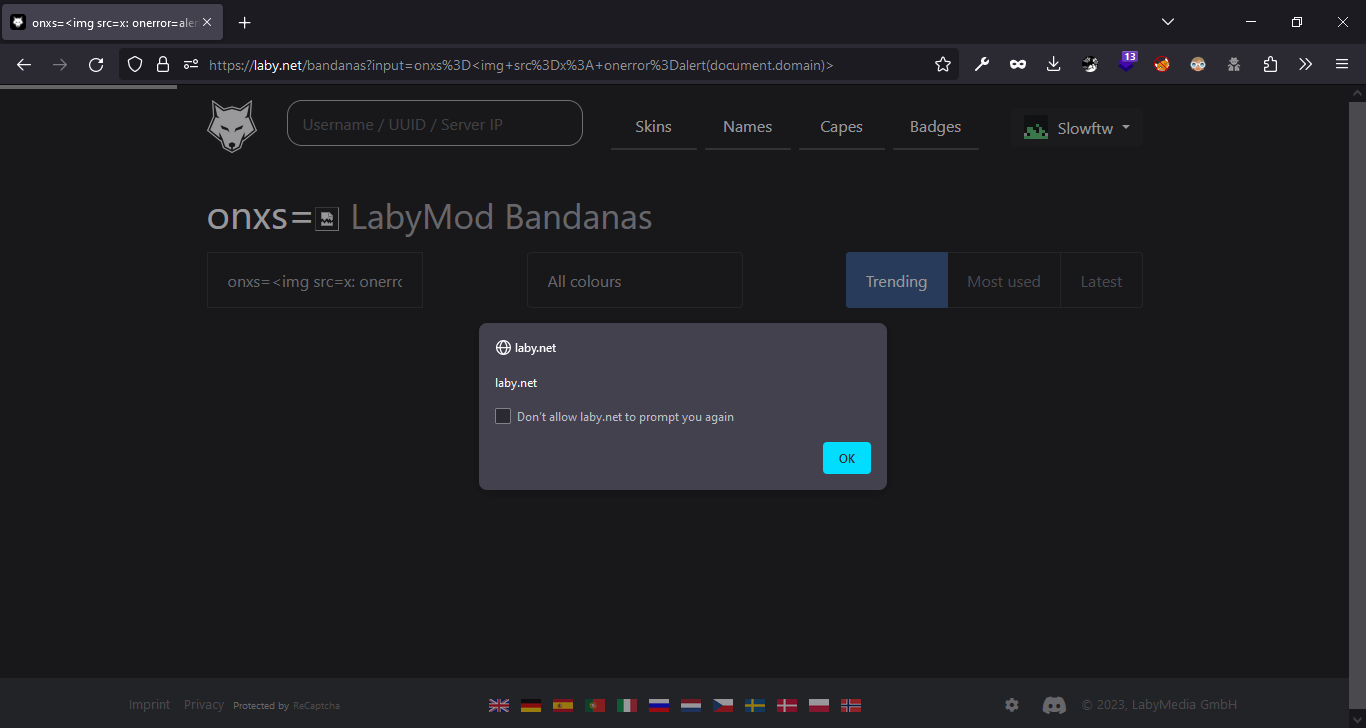The height and width of the screenshot is (728, 1366).
Task: Click the dark round extension icon beside Downloads
Action: 1090,64
